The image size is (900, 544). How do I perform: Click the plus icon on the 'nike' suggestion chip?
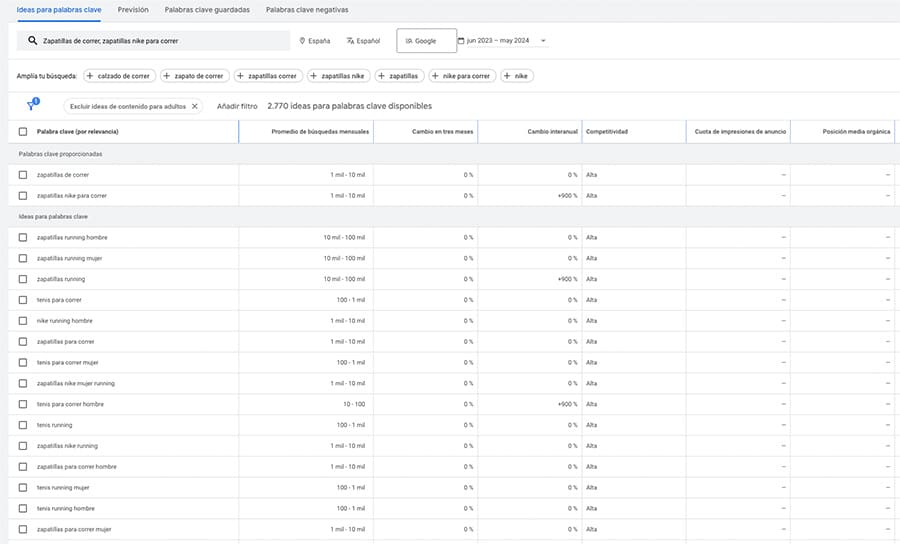tap(508, 76)
